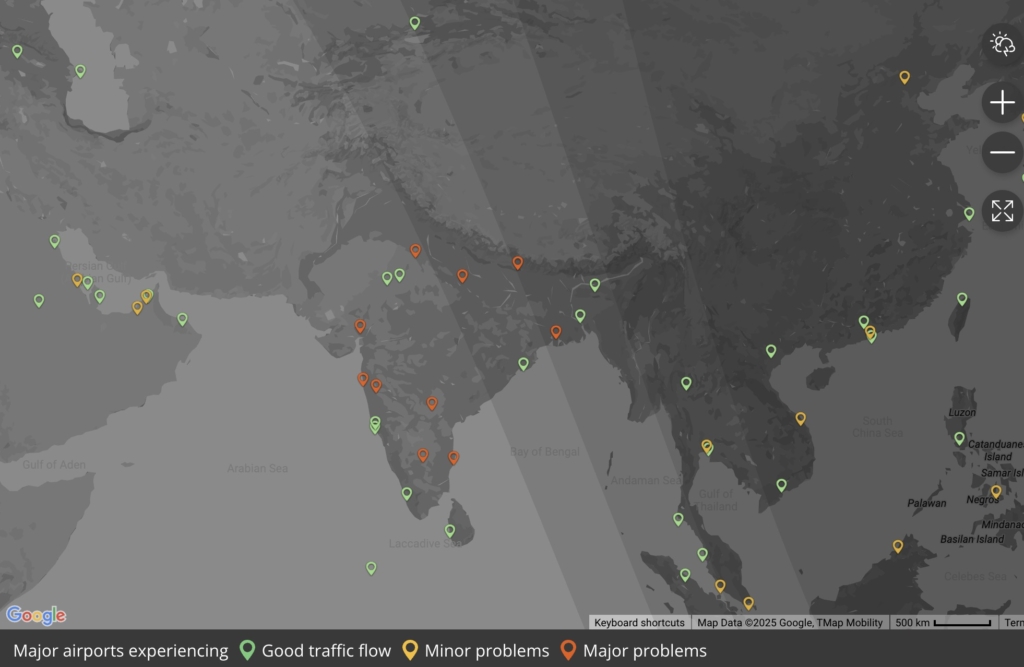Open the Keyboard shortcuts dialog
This screenshot has height=667, width=1024.
click(x=639, y=622)
